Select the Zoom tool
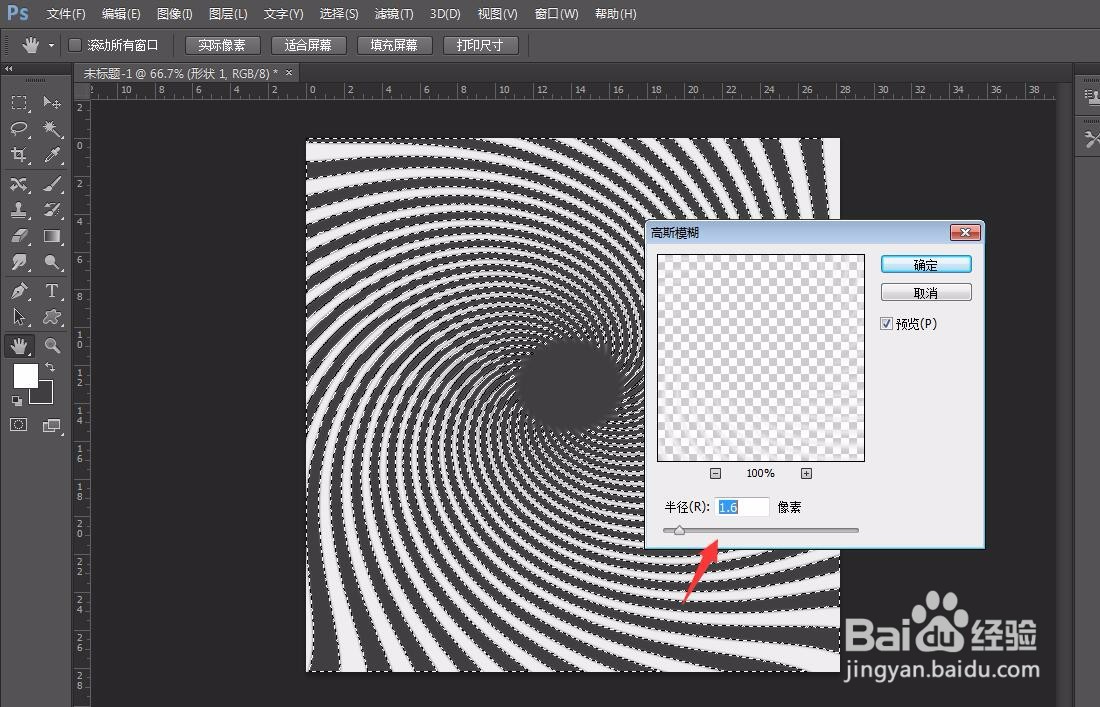 point(51,345)
